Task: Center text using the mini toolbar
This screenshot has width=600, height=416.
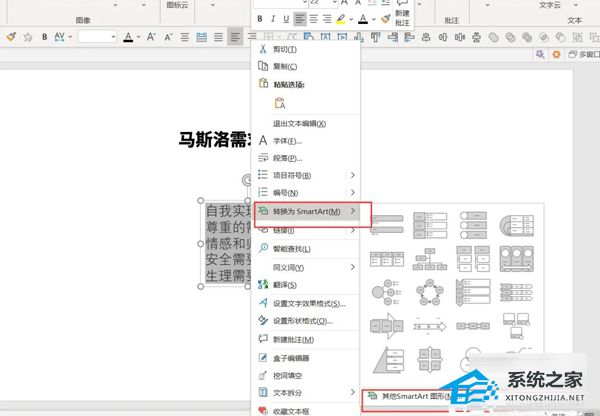Action: [x=313, y=18]
